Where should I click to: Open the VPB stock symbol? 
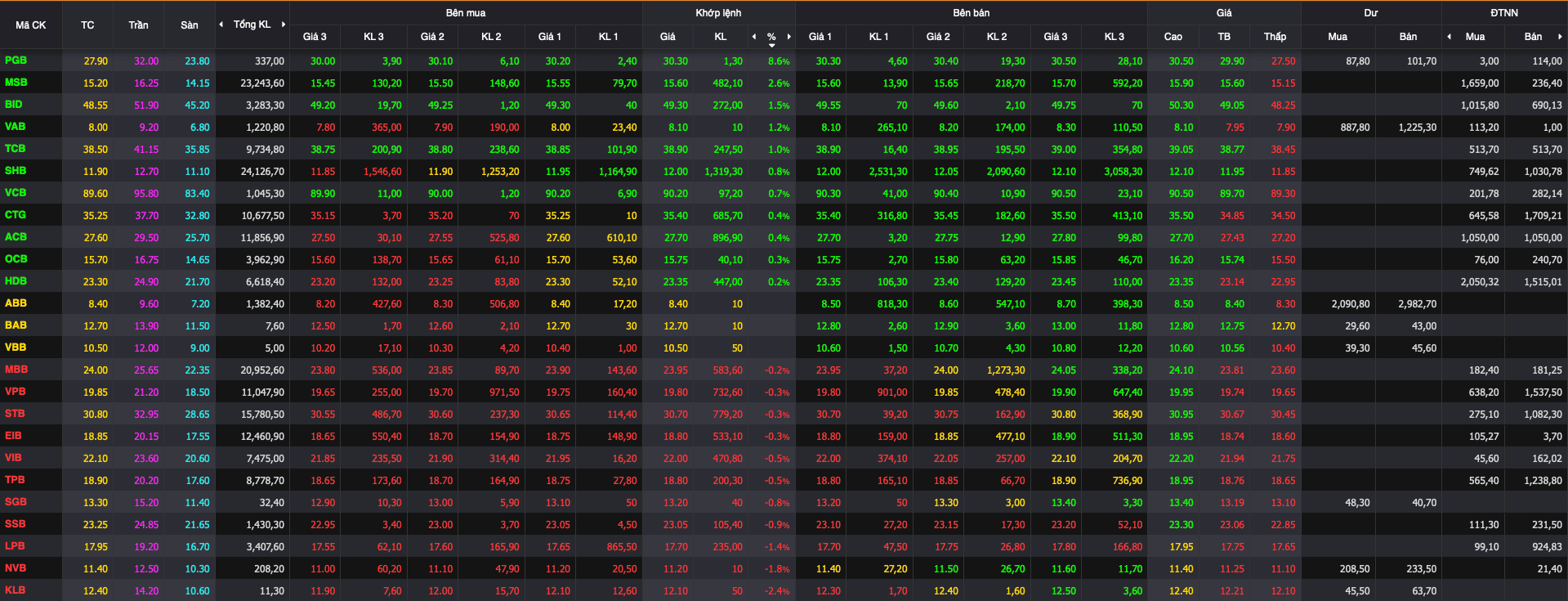click(15, 392)
